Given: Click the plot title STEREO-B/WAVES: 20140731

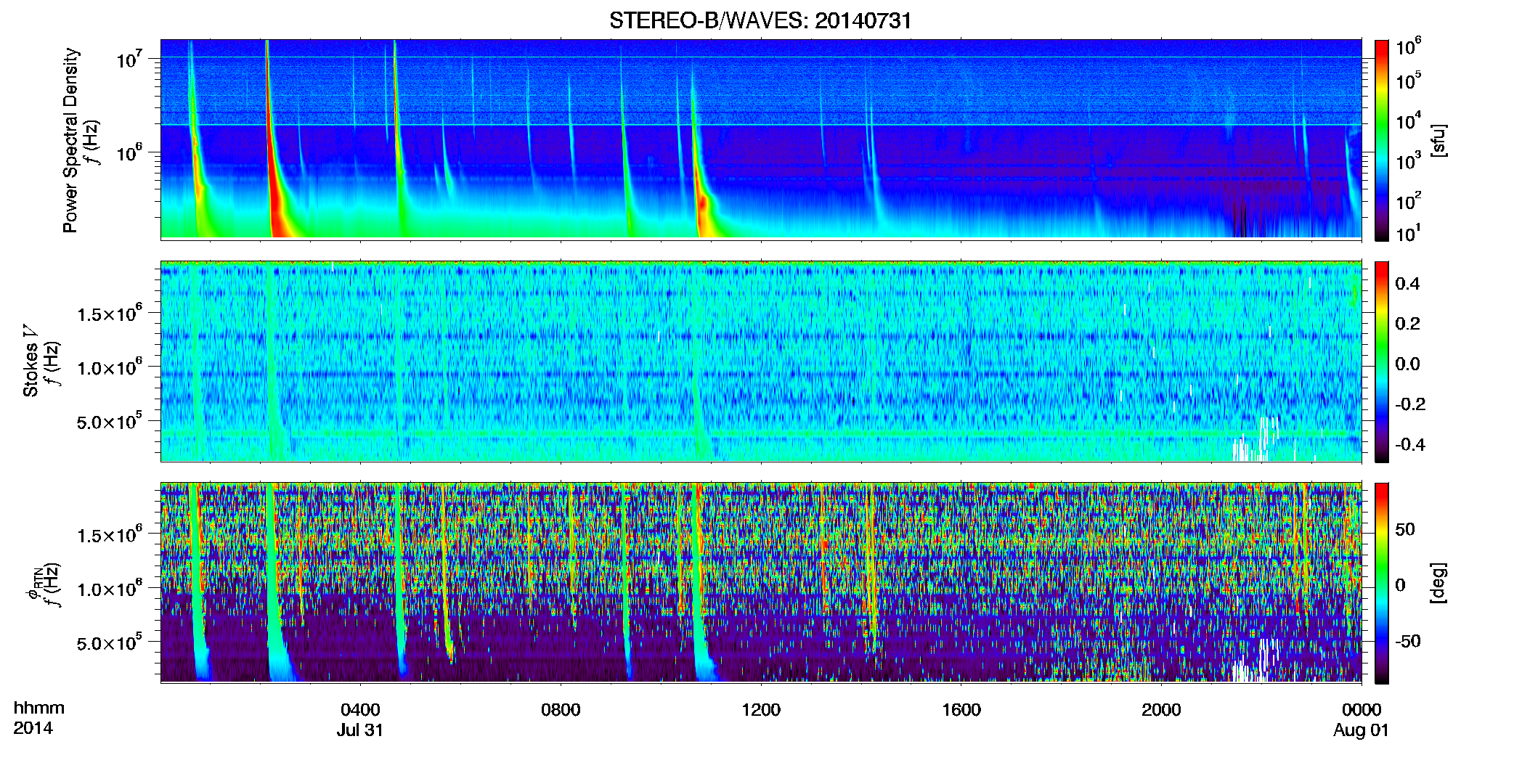Looking at the screenshot, I should pyautogui.click(x=760, y=20).
